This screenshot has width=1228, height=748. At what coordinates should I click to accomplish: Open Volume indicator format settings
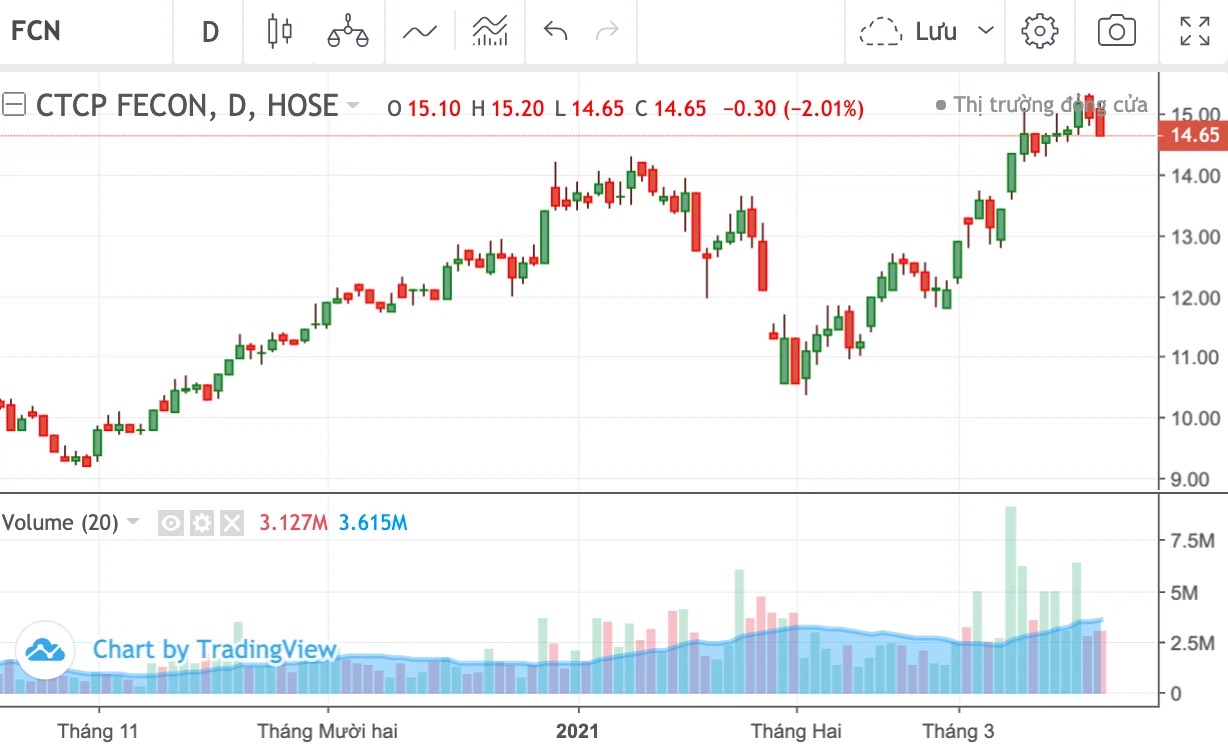[x=202, y=523]
